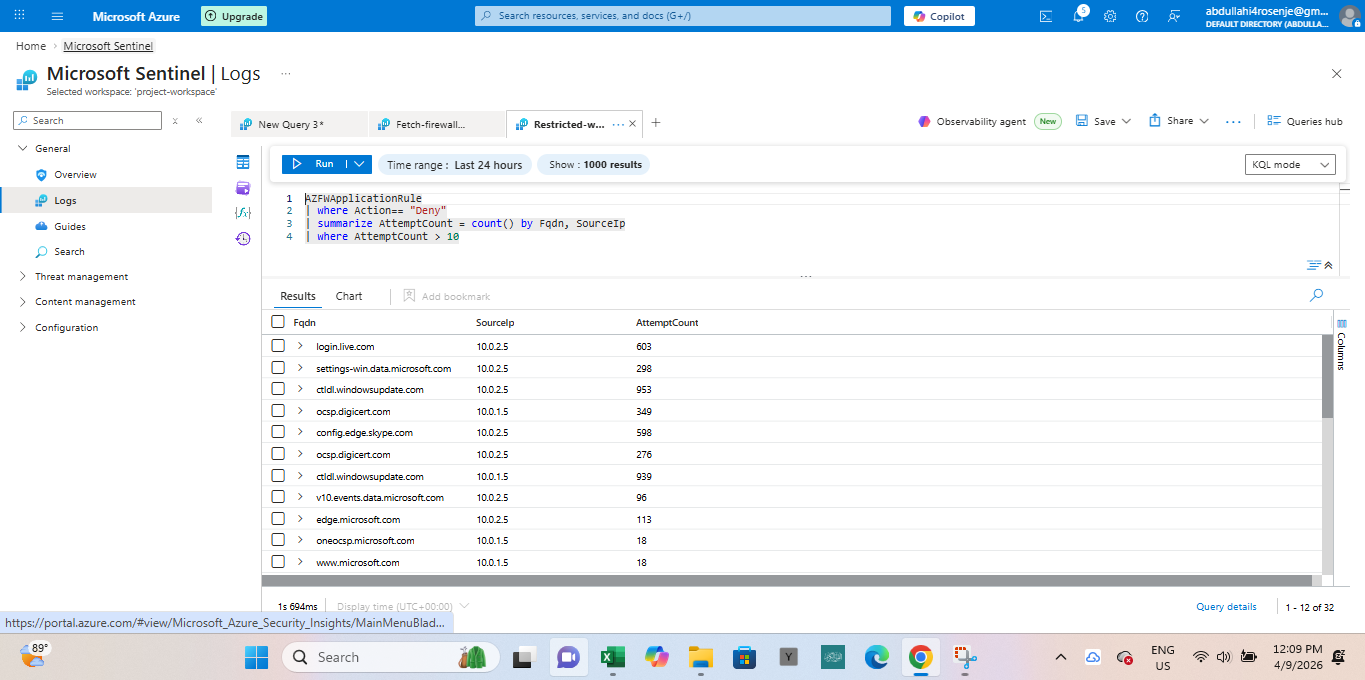Screen dimensions: 1365x680
Task: Click the Azure global search field
Action: (682, 16)
